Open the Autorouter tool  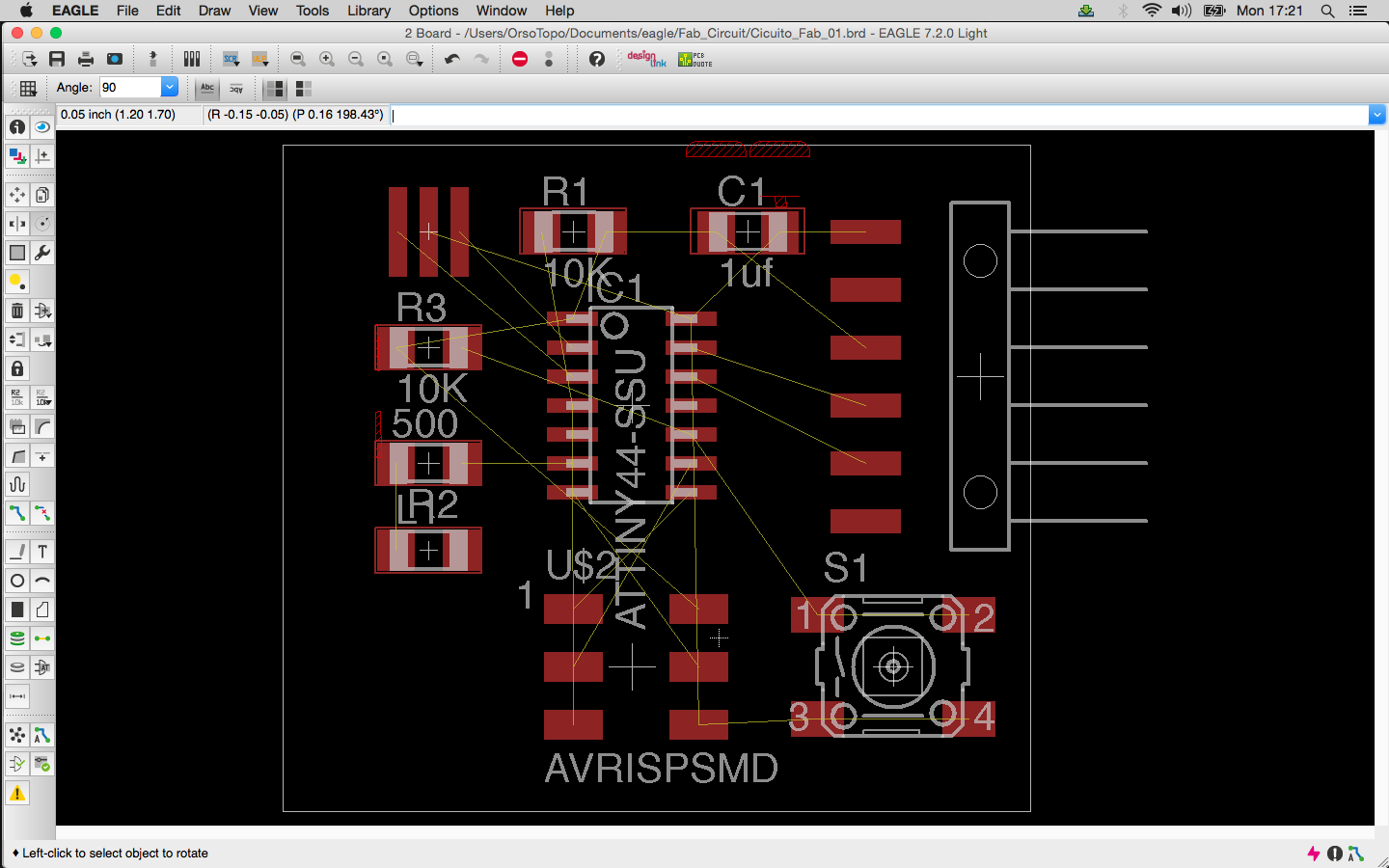pos(42,735)
